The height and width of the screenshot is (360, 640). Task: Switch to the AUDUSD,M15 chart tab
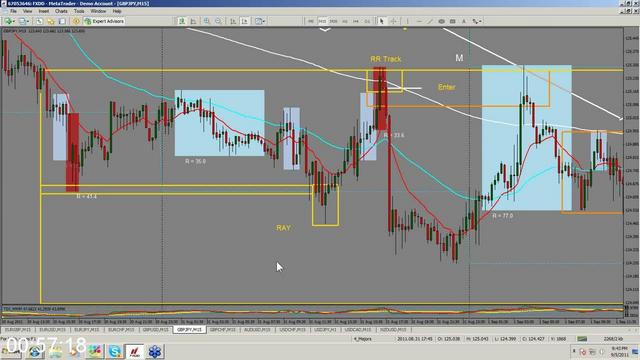click(257, 329)
